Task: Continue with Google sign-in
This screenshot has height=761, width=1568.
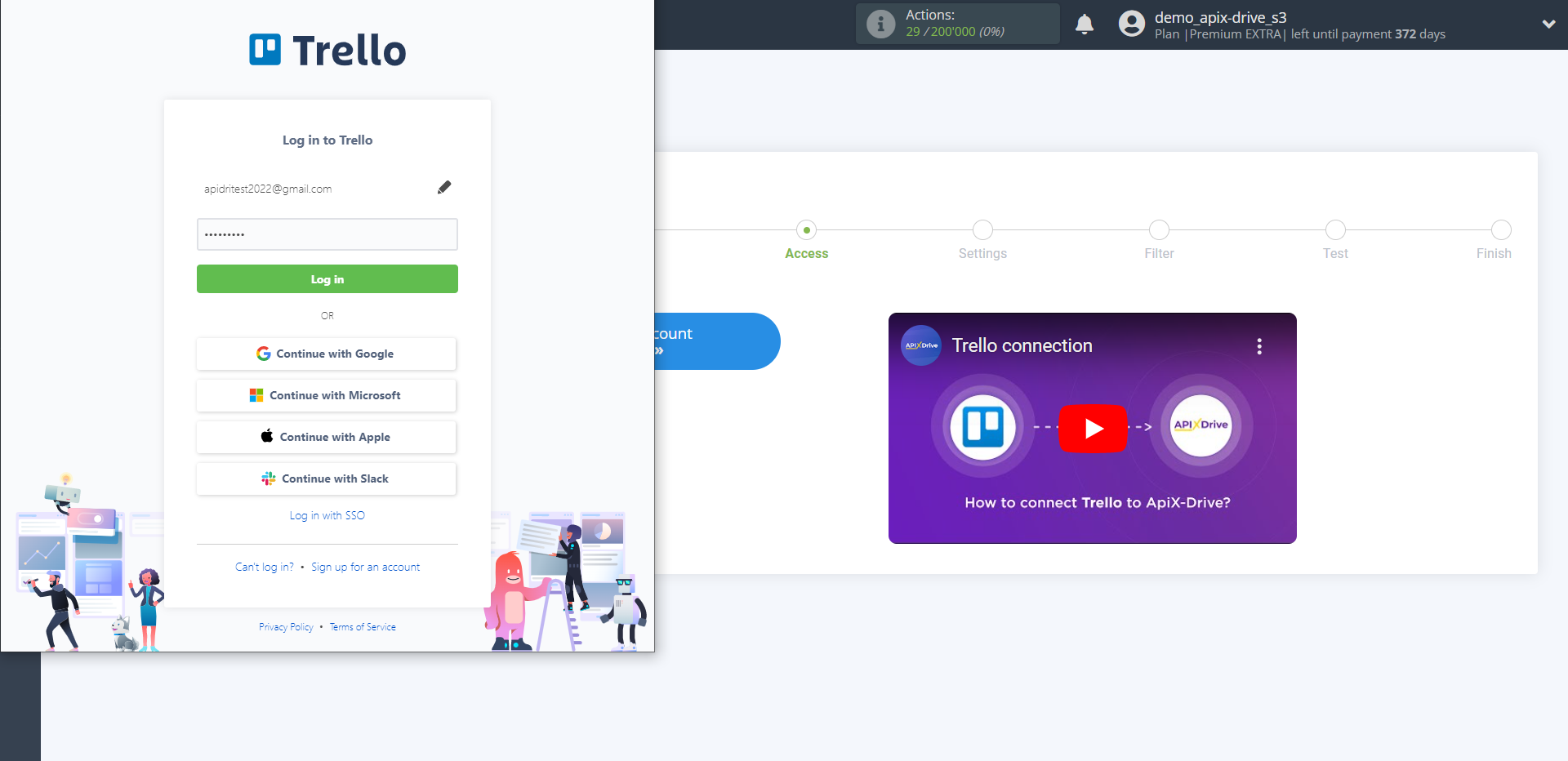Action: click(327, 354)
